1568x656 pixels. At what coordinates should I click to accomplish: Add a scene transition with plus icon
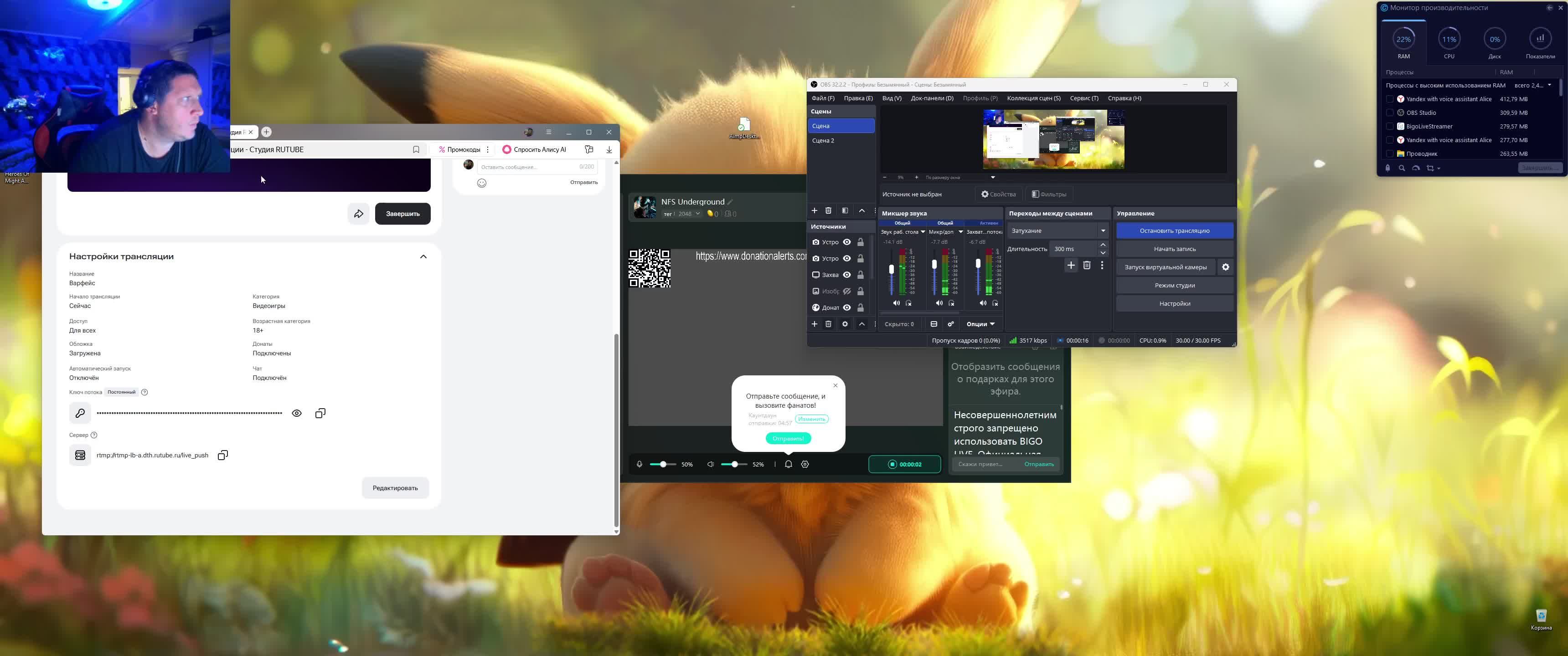click(x=1071, y=265)
